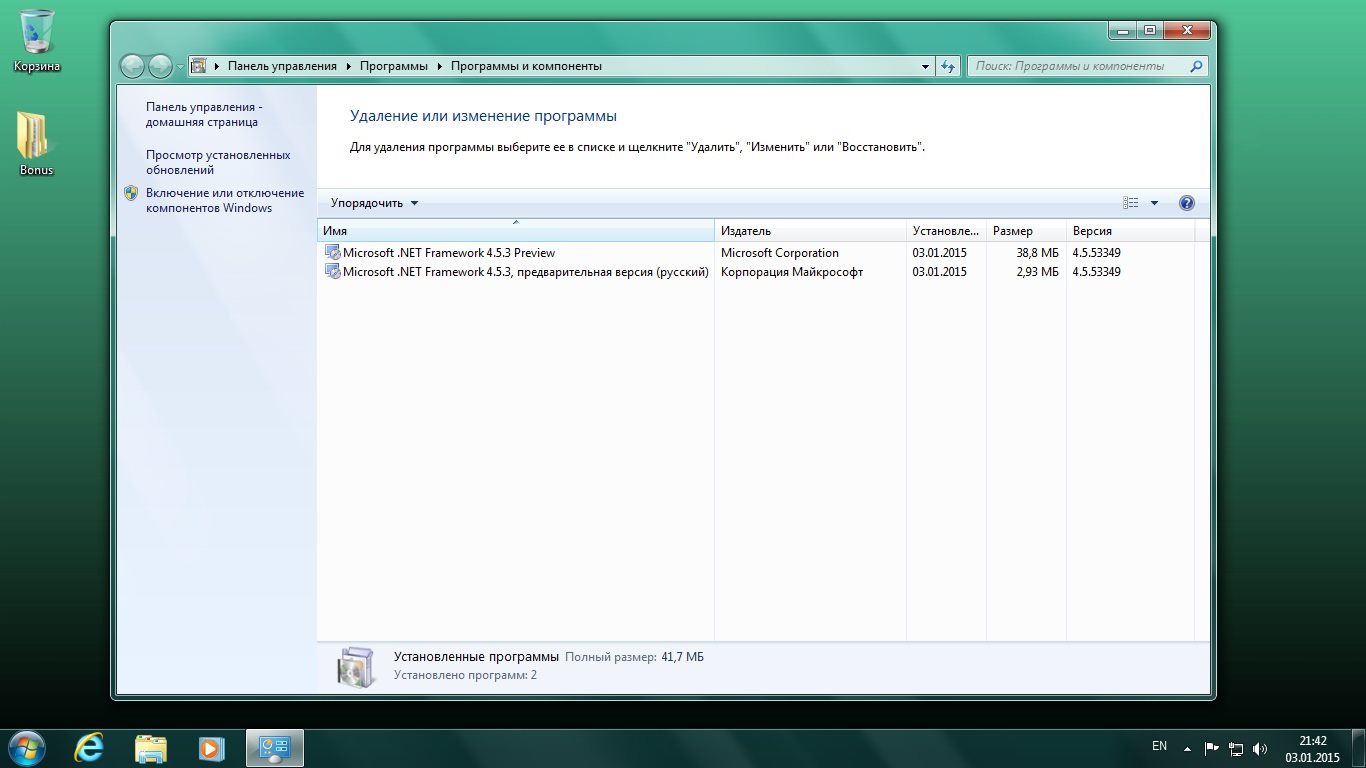Open the Action Center flag icon
The height and width of the screenshot is (768, 1366).
1211,748
